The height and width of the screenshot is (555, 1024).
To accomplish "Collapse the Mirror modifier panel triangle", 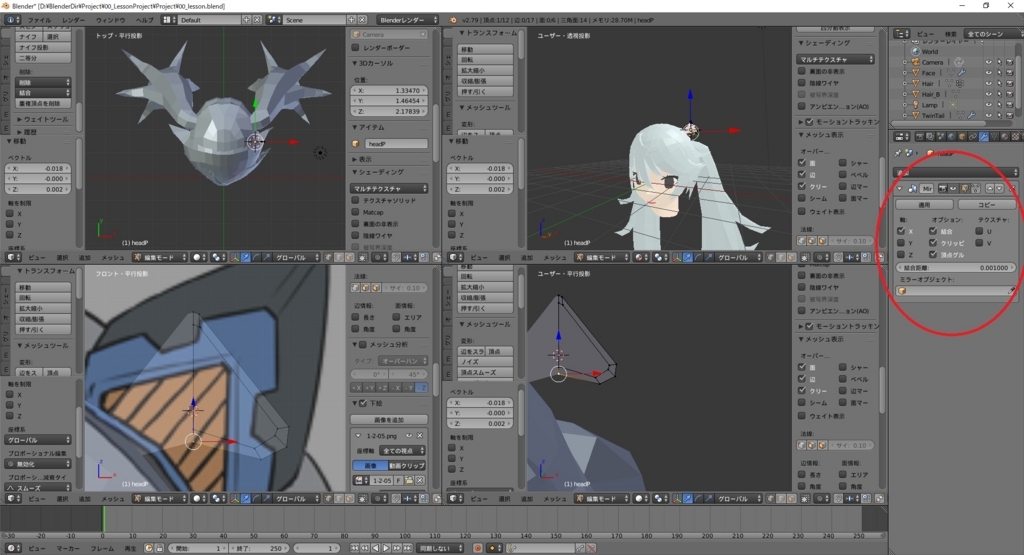I will coord(899,189).
